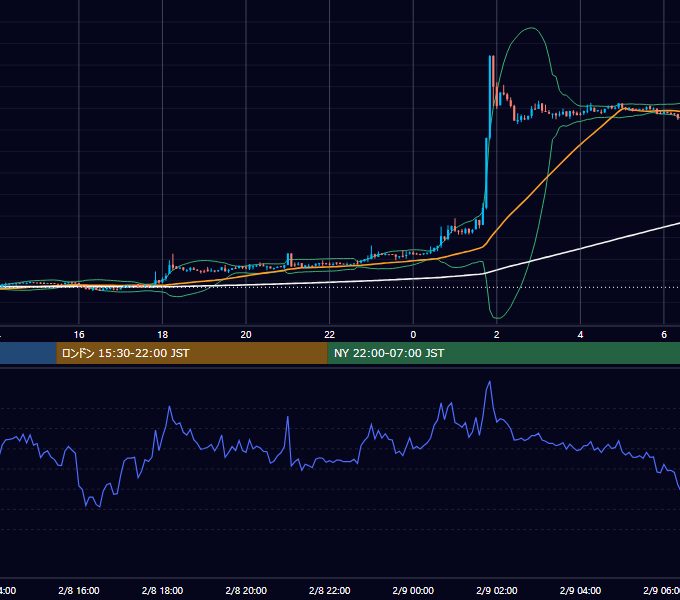680x600 pixels.
Task: Click the 2 hour label on price chart
Action: coord(497,335)
